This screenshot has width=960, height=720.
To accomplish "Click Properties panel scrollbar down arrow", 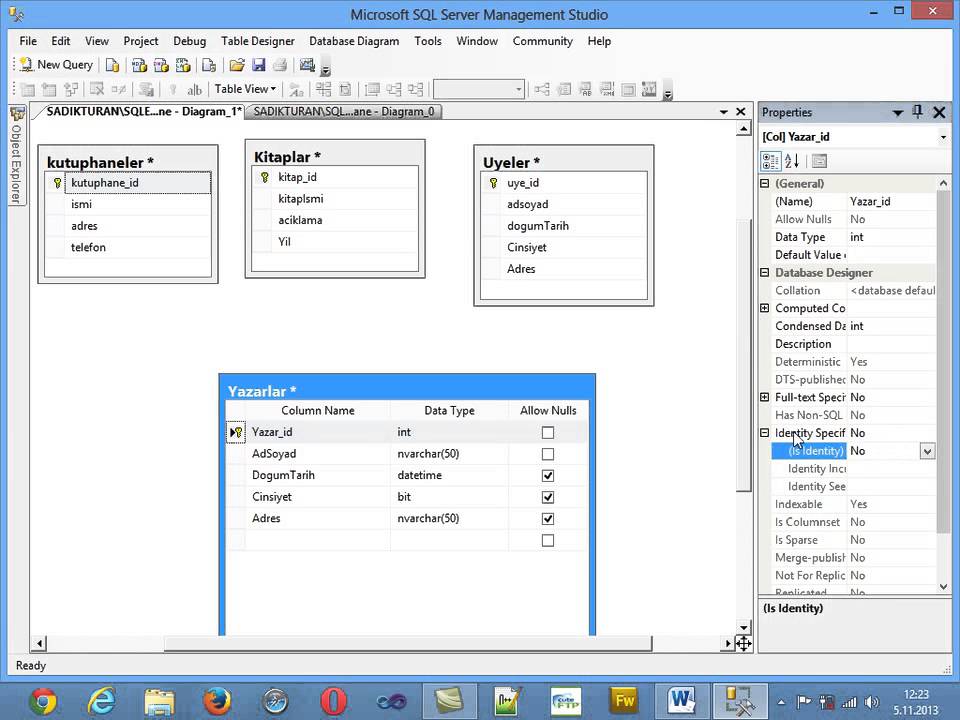I will pyautogui.click(x=943, y=587).
